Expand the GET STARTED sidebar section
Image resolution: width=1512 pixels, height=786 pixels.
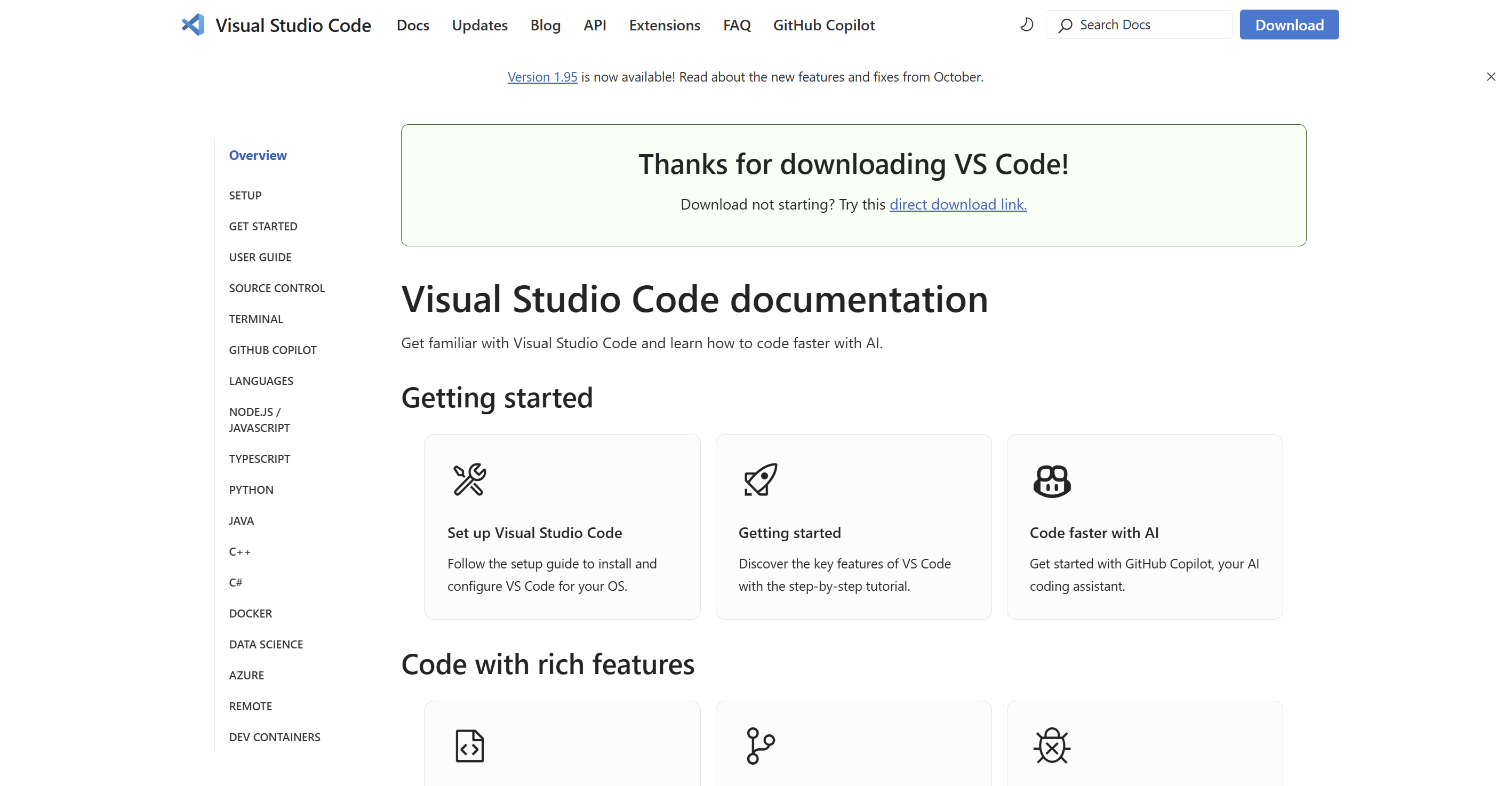tap(263, 227)
